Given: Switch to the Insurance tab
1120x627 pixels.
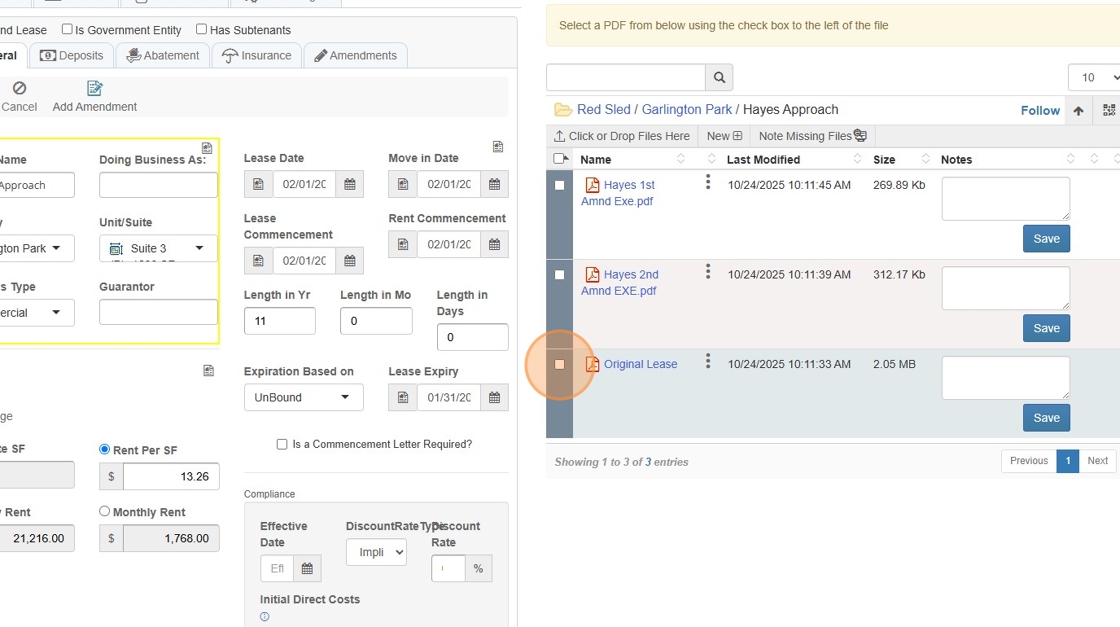Looking at the screenshot, I should [258, 56].
